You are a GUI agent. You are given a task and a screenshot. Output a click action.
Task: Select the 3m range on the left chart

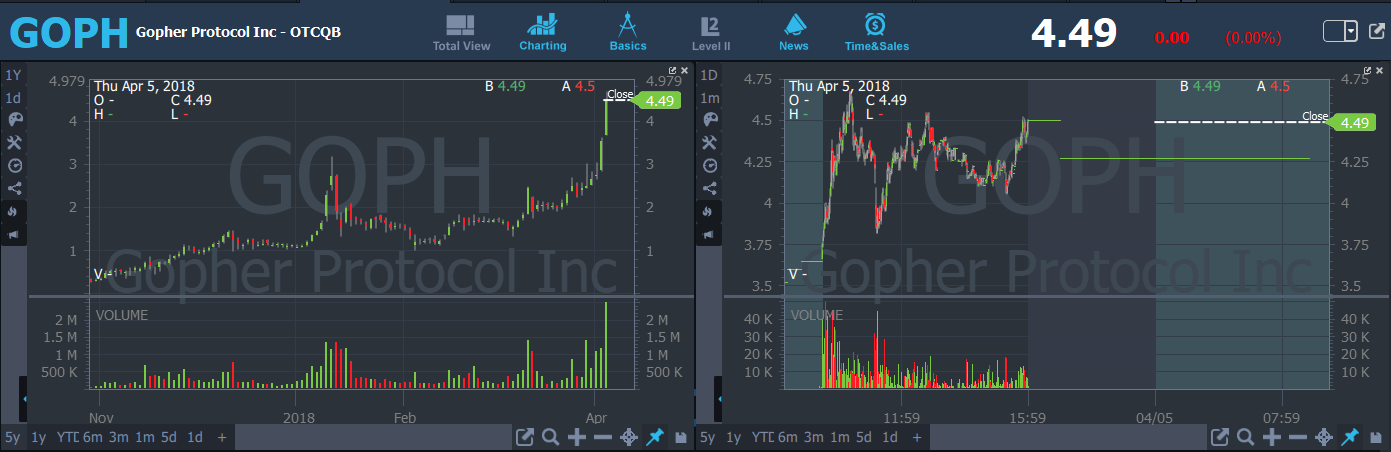click(118, 437)
